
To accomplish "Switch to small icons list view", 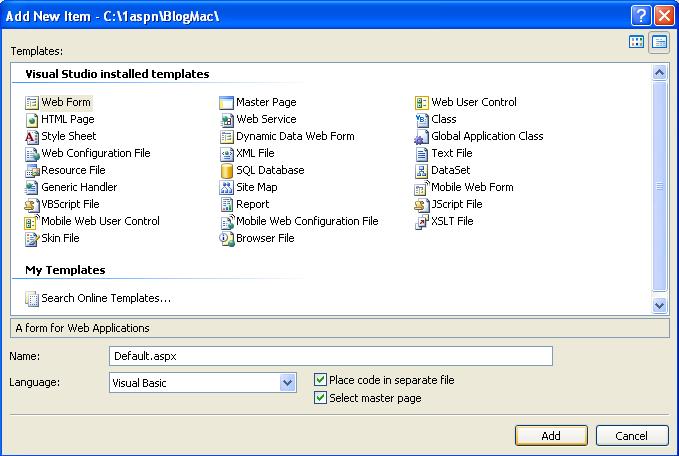I will click(x=659, y=42).
